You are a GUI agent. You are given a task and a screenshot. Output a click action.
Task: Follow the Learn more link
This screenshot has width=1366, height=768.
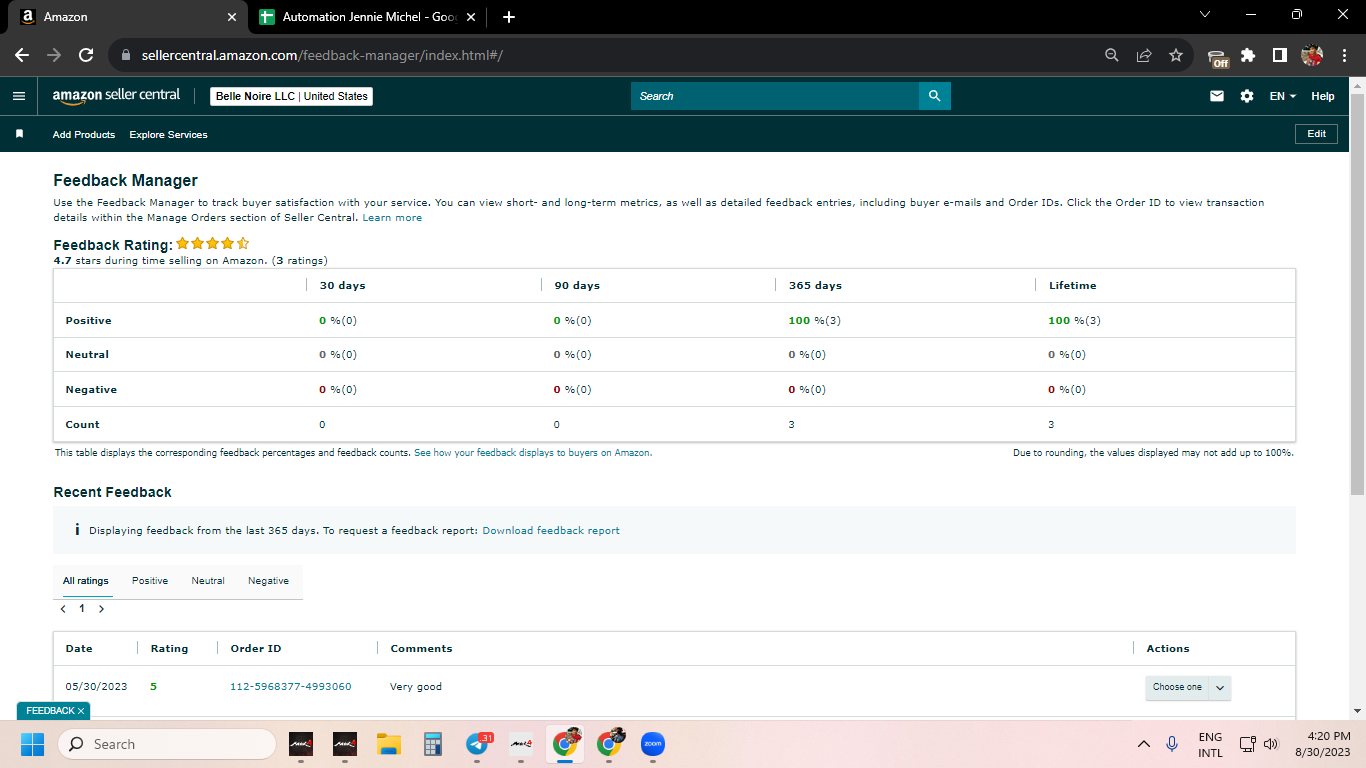[392, 218]
